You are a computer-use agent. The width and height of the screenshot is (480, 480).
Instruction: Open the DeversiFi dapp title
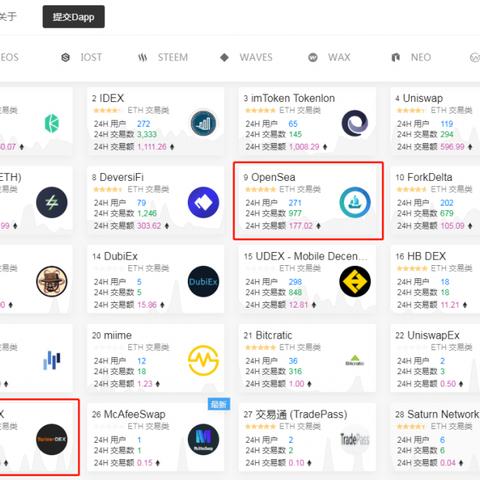pos(122,177)
